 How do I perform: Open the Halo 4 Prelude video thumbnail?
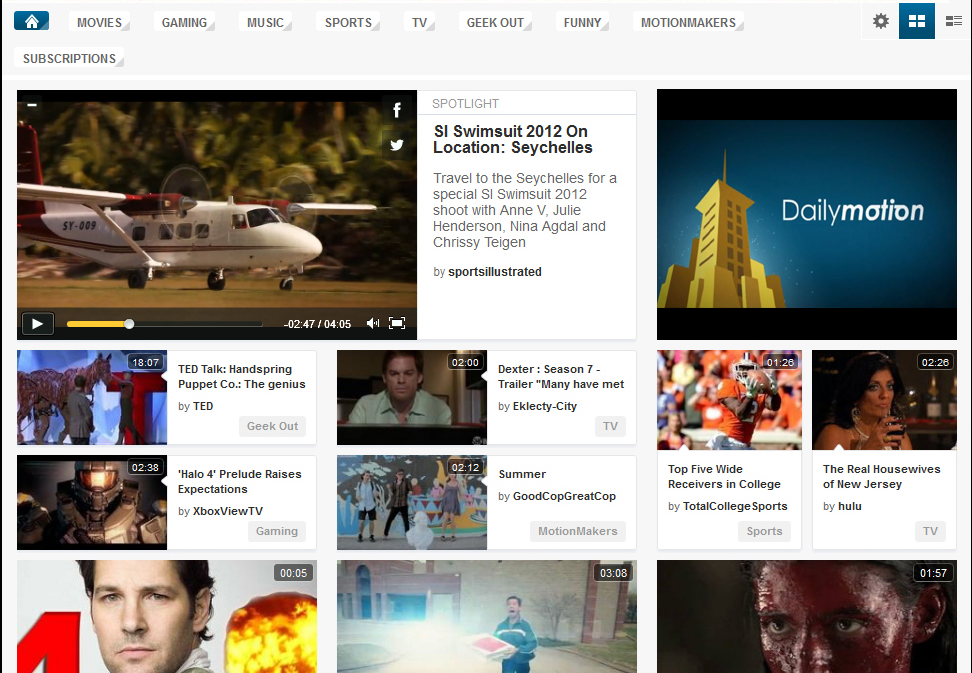(92, 502)
